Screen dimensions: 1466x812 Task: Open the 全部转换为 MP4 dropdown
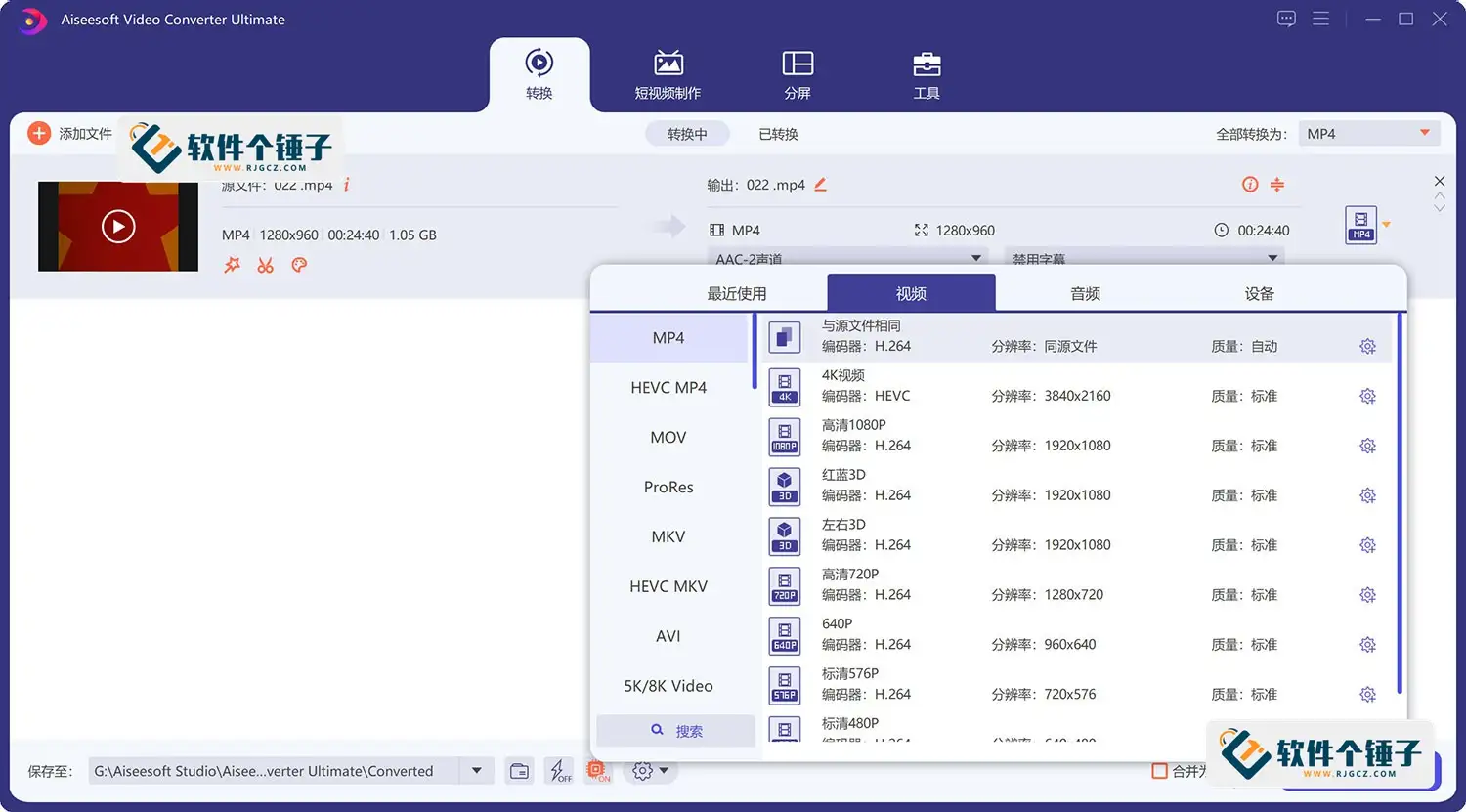[x=1367, y=133]
